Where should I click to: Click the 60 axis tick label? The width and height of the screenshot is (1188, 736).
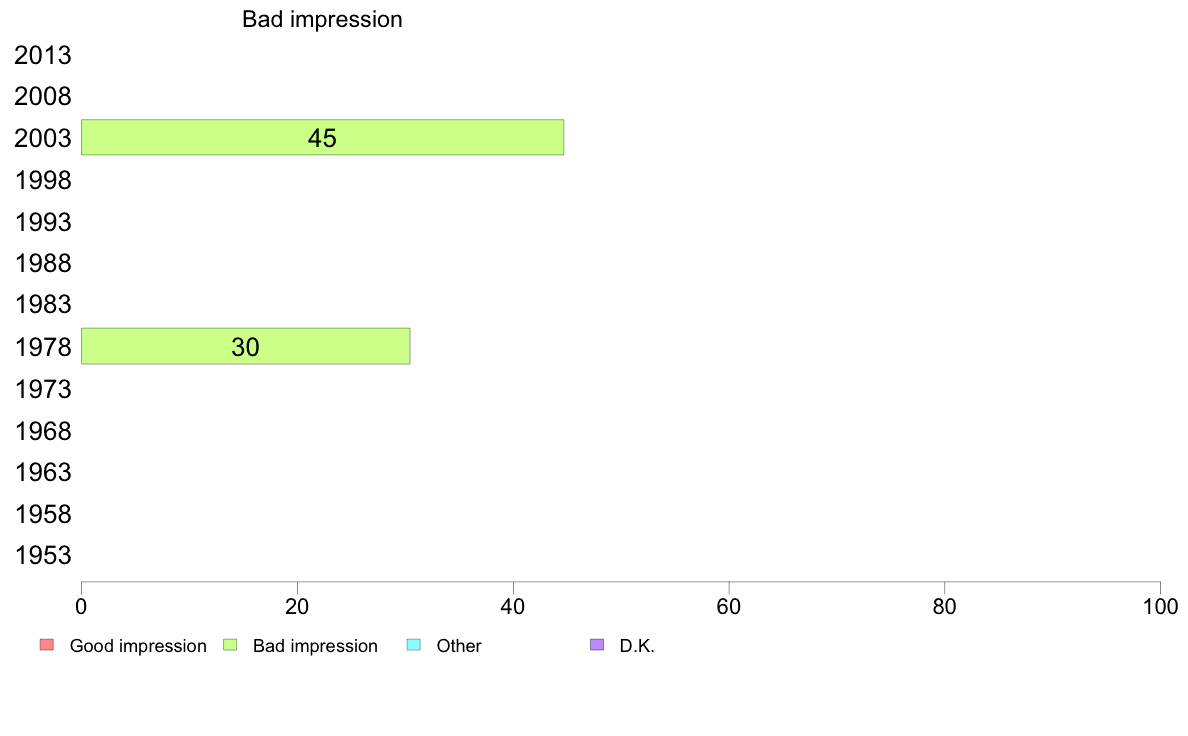pos(729,606)
